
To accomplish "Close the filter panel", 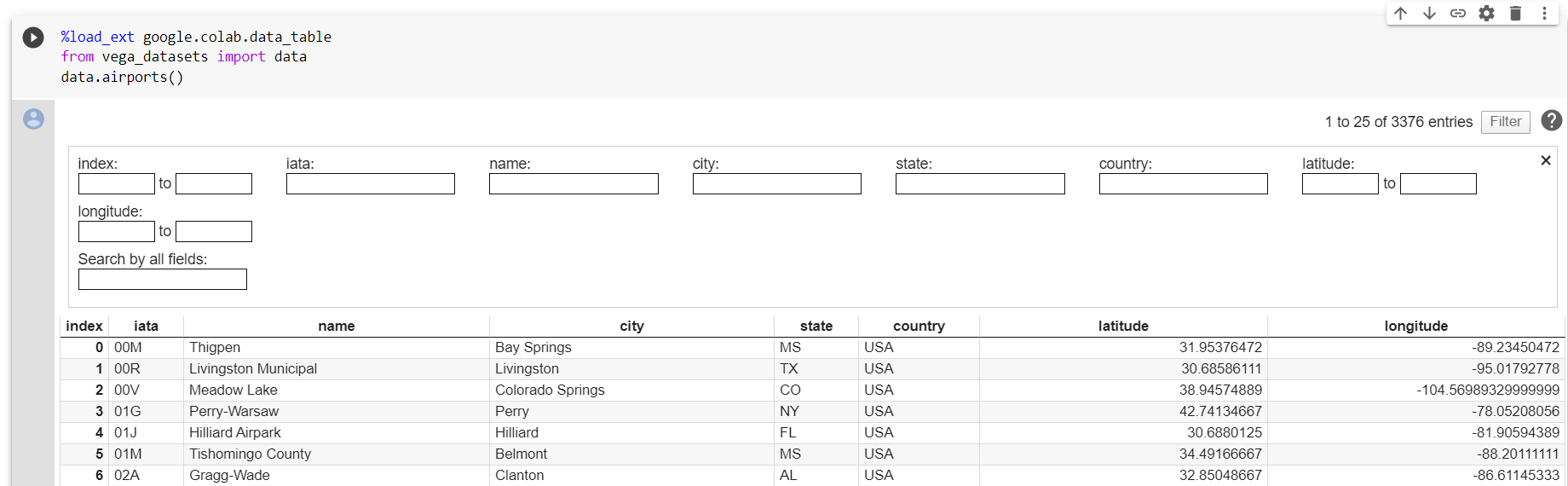I will coord(1546,160).
